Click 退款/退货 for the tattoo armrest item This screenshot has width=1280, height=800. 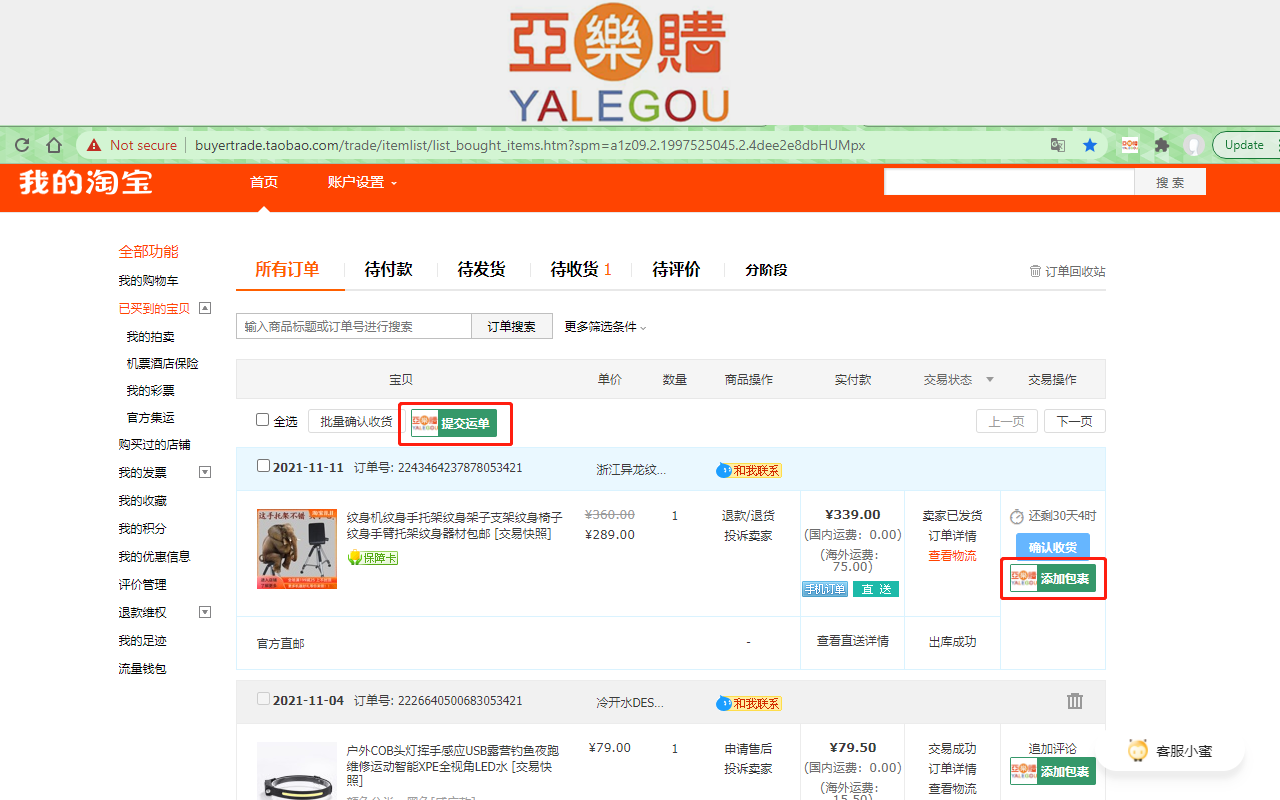[x=748, y=516]
